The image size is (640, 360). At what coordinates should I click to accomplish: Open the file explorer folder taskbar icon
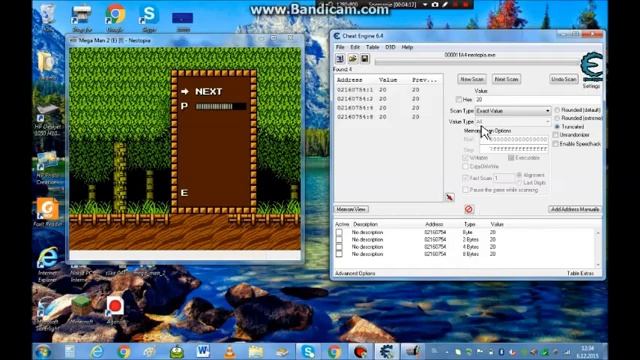[256, 352]
